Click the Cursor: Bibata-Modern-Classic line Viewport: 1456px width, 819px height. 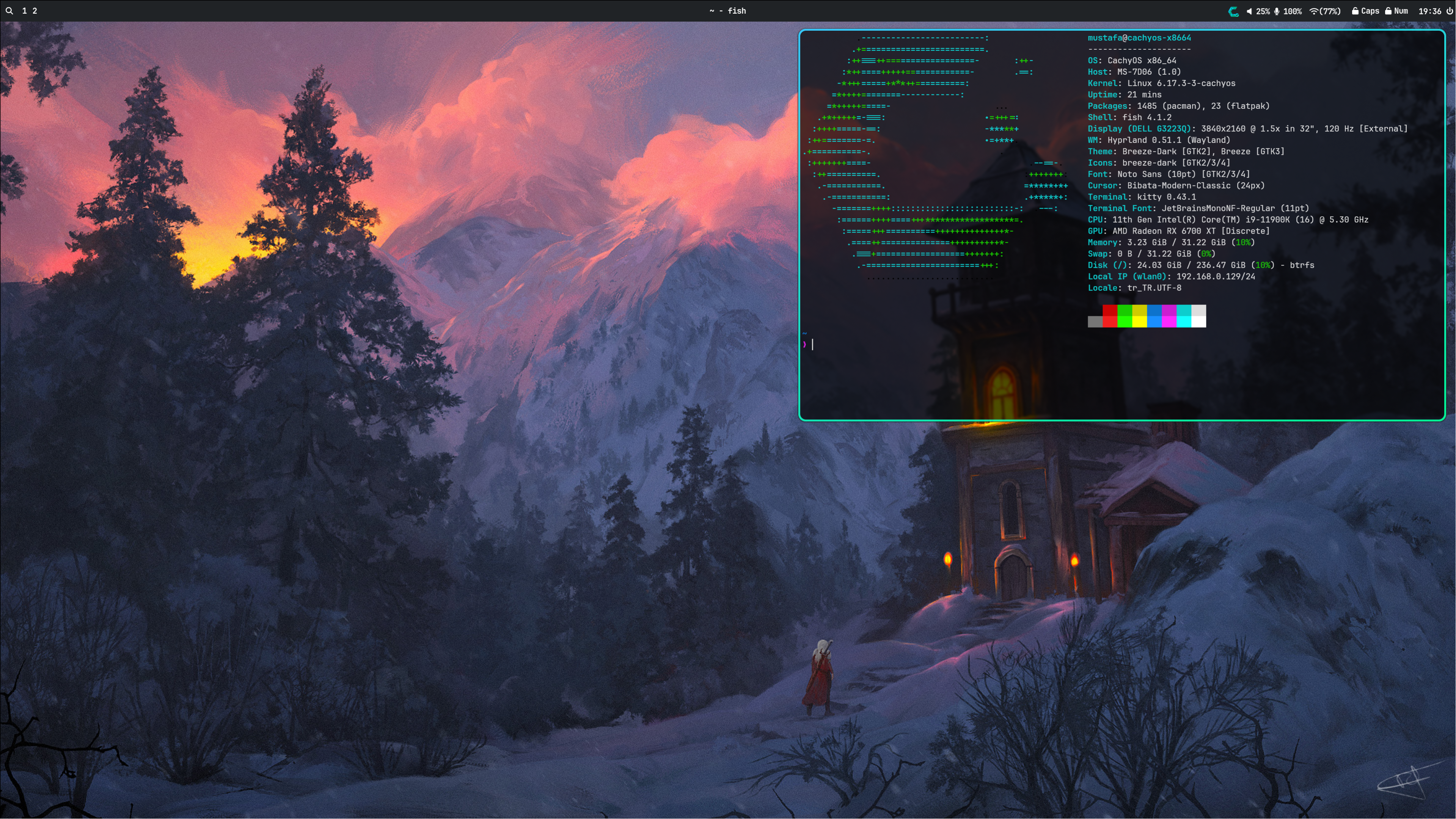pos(1176,185)
